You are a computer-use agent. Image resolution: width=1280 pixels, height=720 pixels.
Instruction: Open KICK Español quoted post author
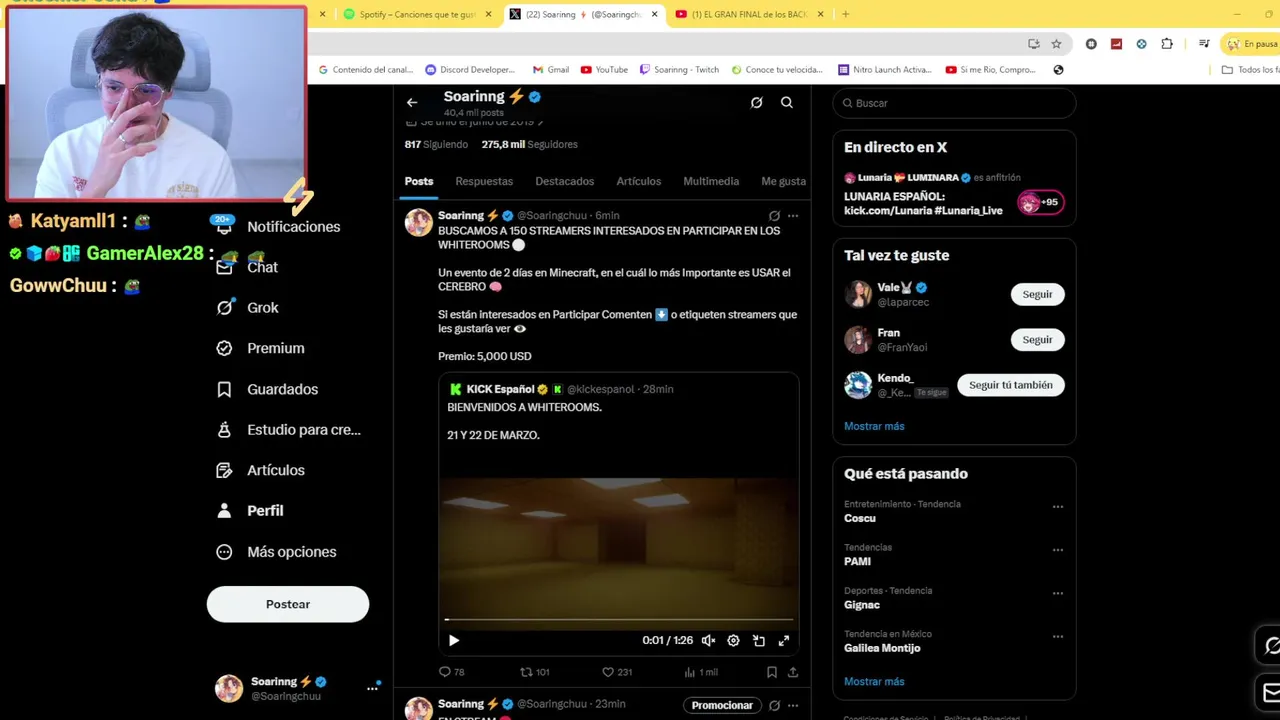coord(500,389)
